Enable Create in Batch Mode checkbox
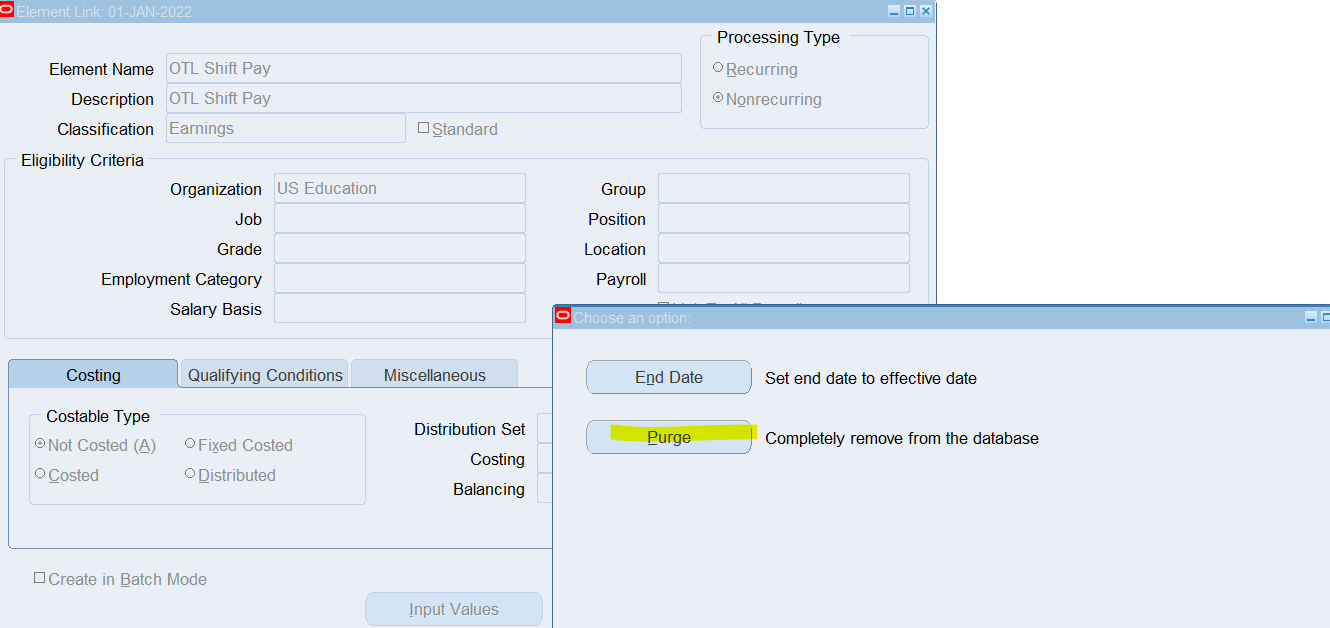This screenshot has height=628, width=1330. [x=40, y=578]
